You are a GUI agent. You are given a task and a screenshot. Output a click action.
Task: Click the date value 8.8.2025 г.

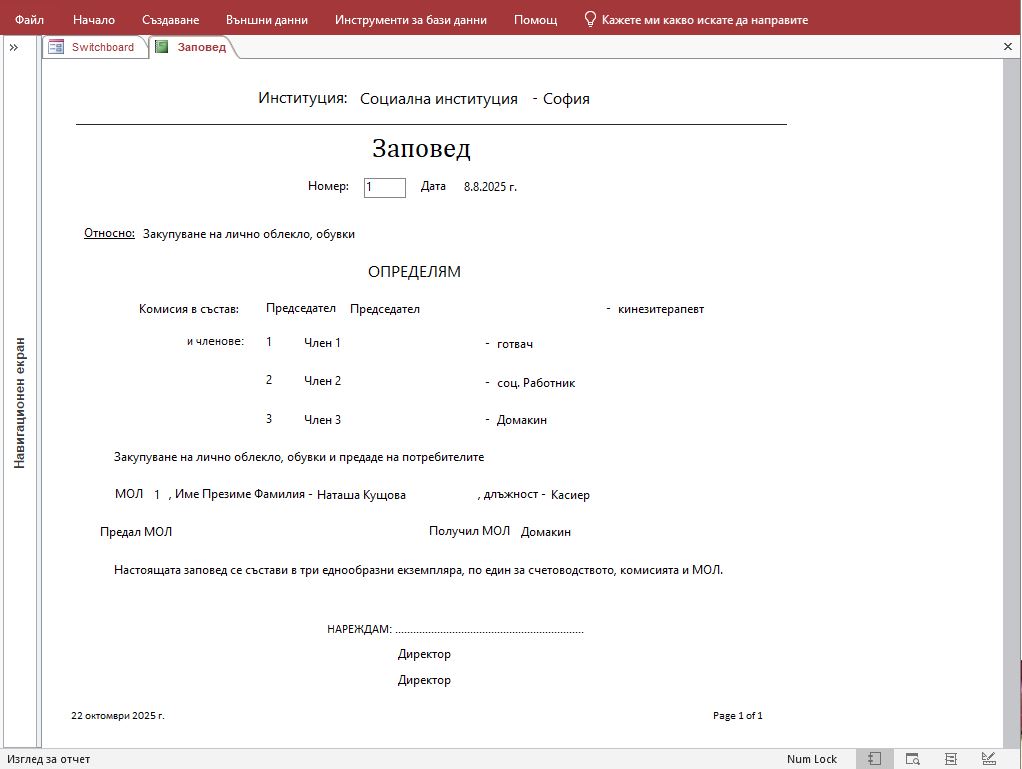point(490,187)
